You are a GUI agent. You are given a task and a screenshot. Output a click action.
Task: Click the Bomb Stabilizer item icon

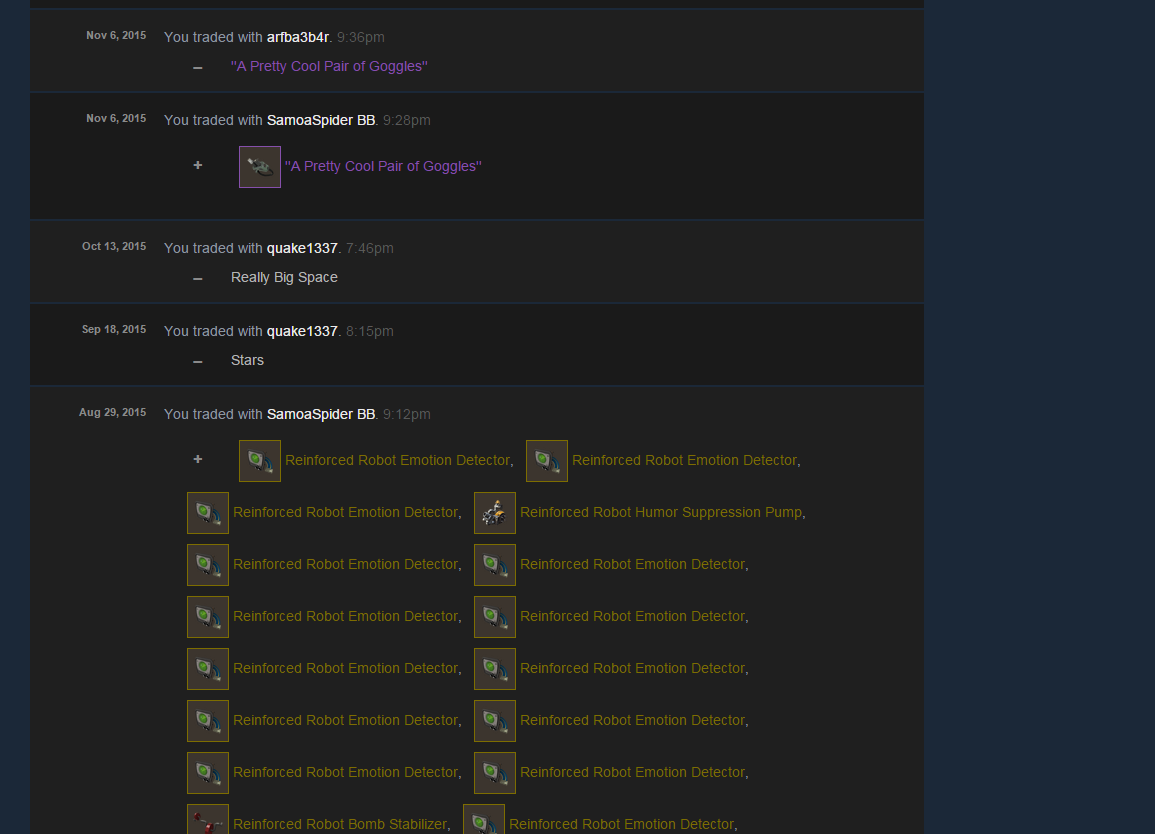click(x=208, y=819)
